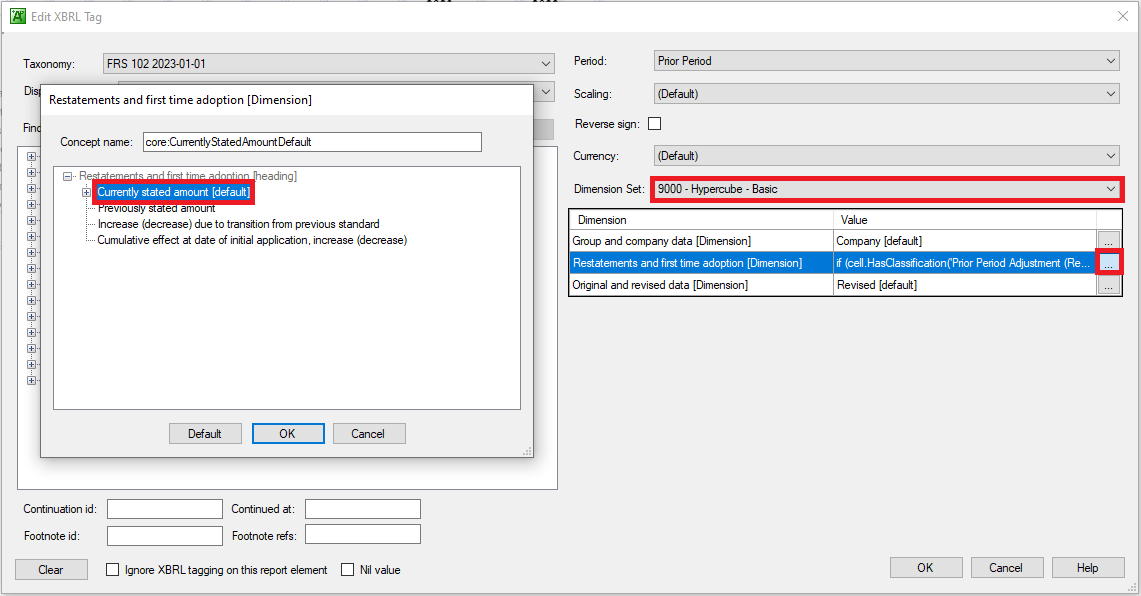Confirm the dimension dialog with OK
This screenshot has height=596, width=1141.
pyautogui.click(x=288, y=433)
